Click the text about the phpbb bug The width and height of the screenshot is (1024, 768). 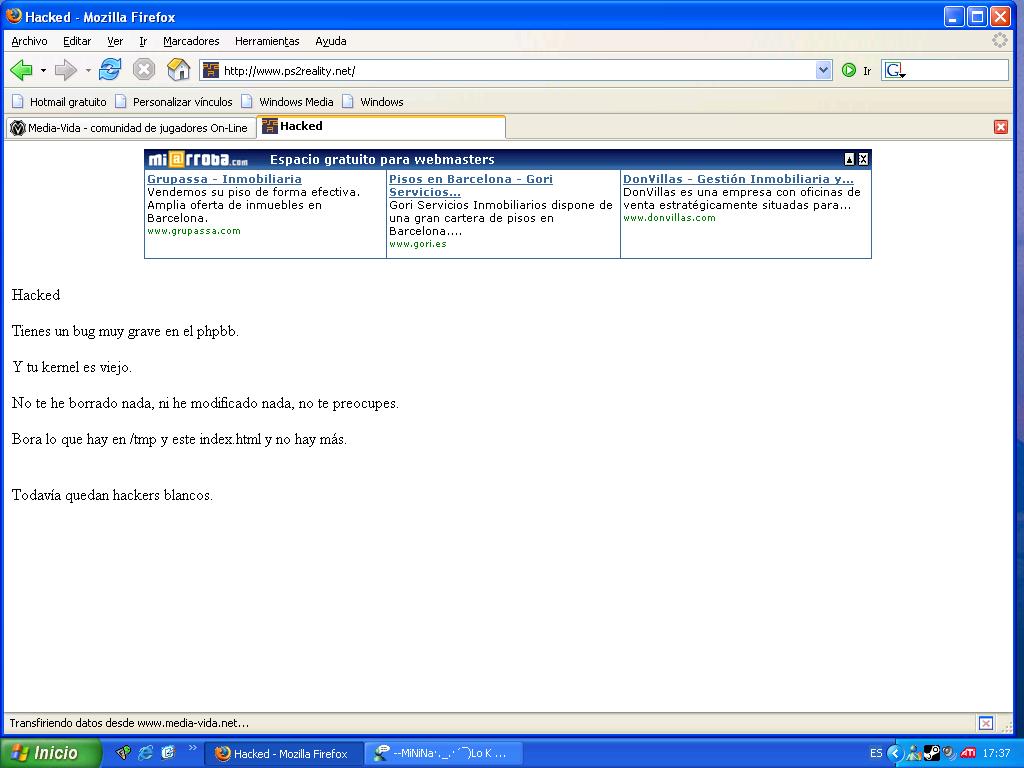[125, 331]
